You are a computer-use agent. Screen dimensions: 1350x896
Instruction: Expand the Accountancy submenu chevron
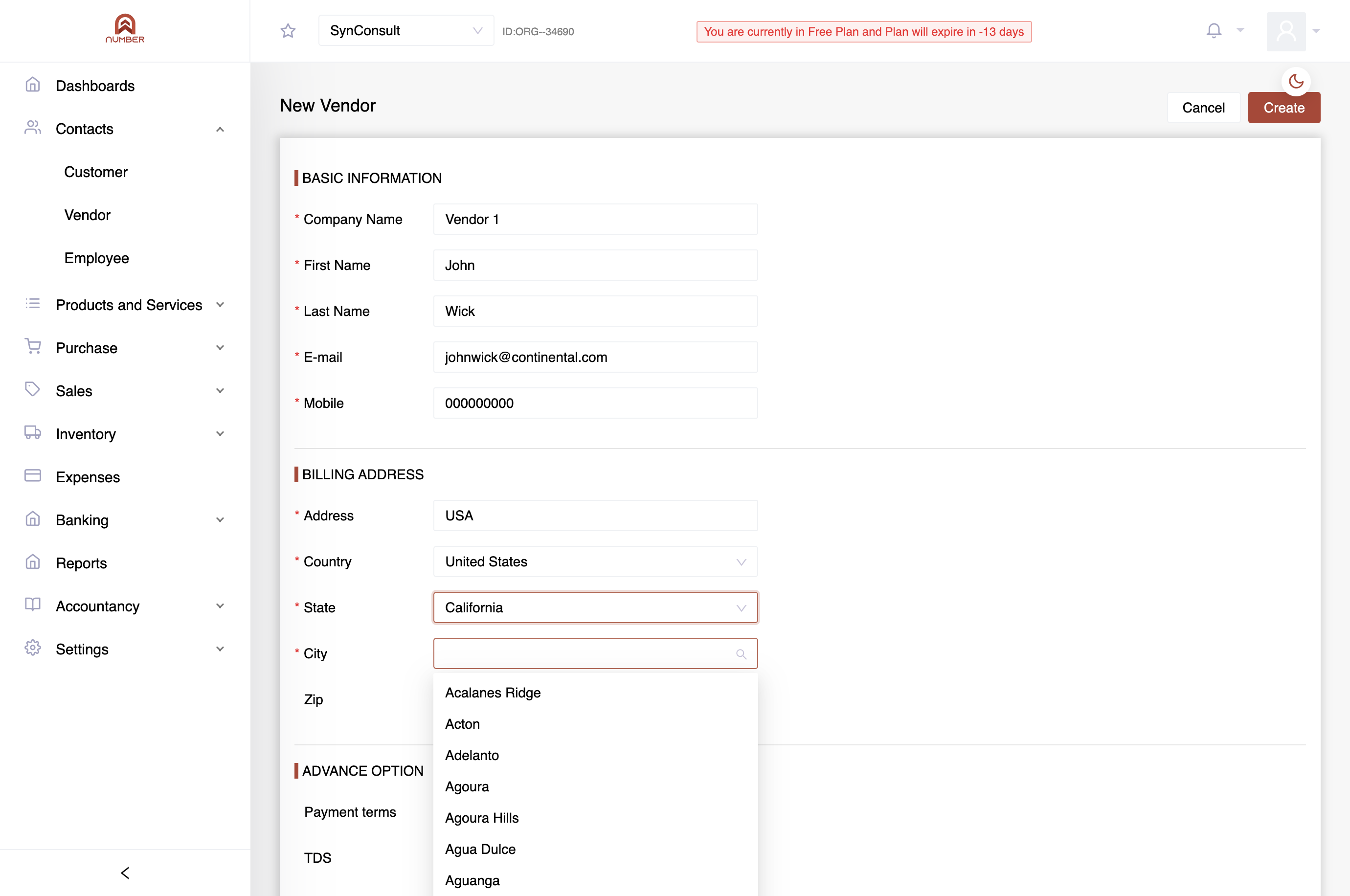220,606
